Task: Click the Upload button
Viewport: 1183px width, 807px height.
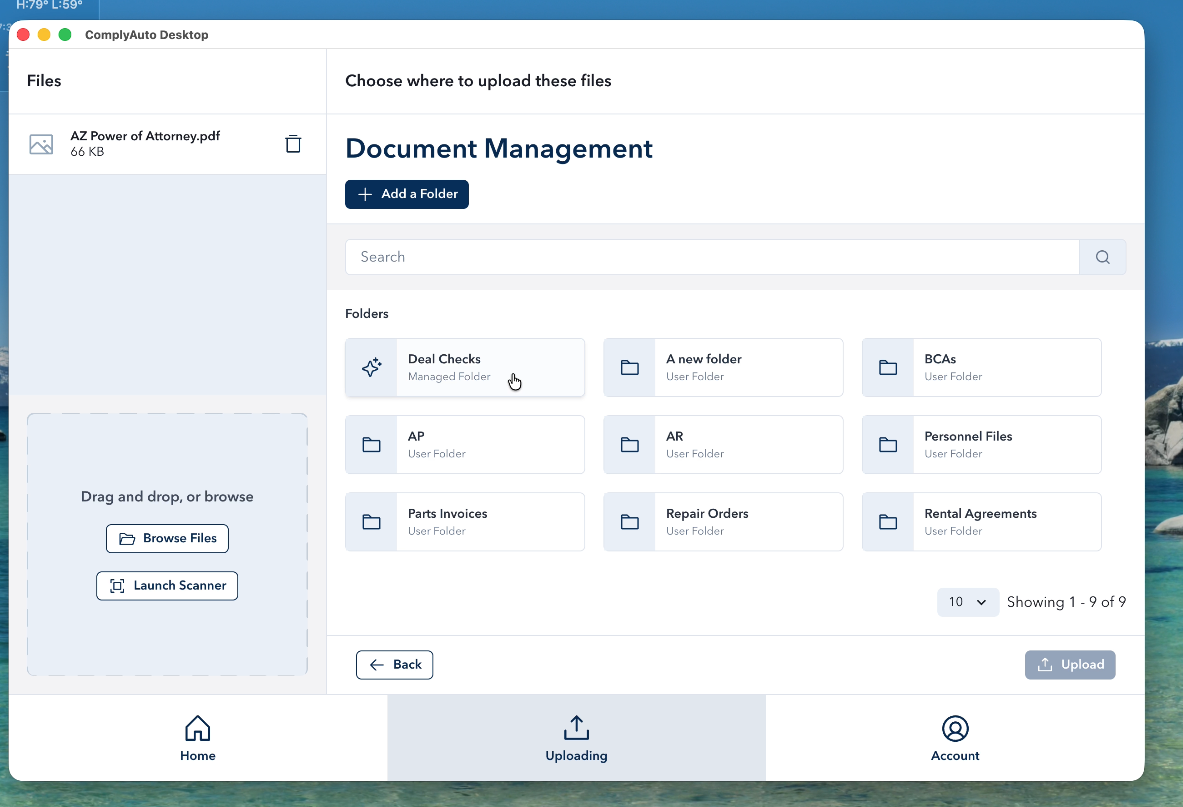Action: [1069, 665]
